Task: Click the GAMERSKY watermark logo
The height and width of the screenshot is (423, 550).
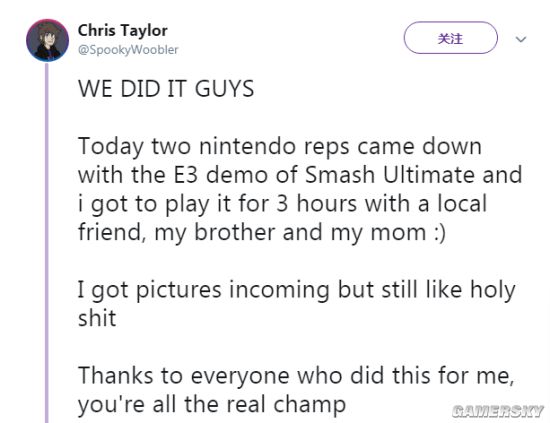Action: click(498, 411)
